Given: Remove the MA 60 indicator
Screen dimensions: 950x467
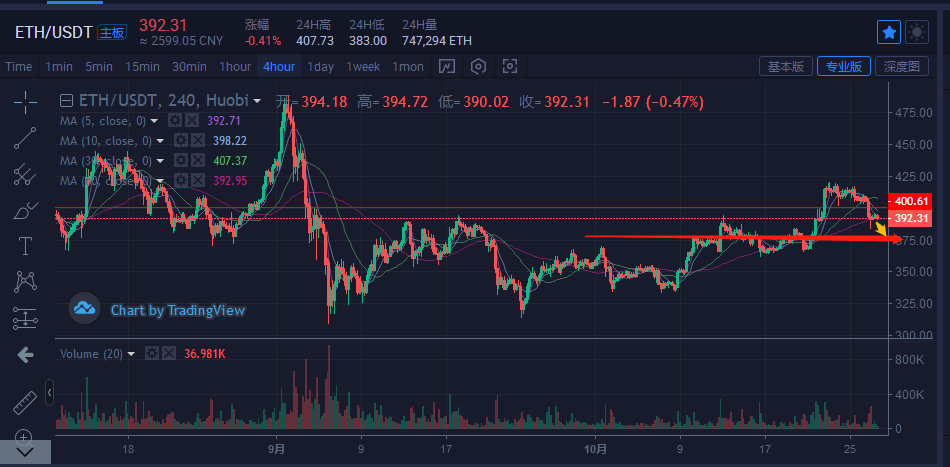Looking at the screenshot, I should coord(197,181).
